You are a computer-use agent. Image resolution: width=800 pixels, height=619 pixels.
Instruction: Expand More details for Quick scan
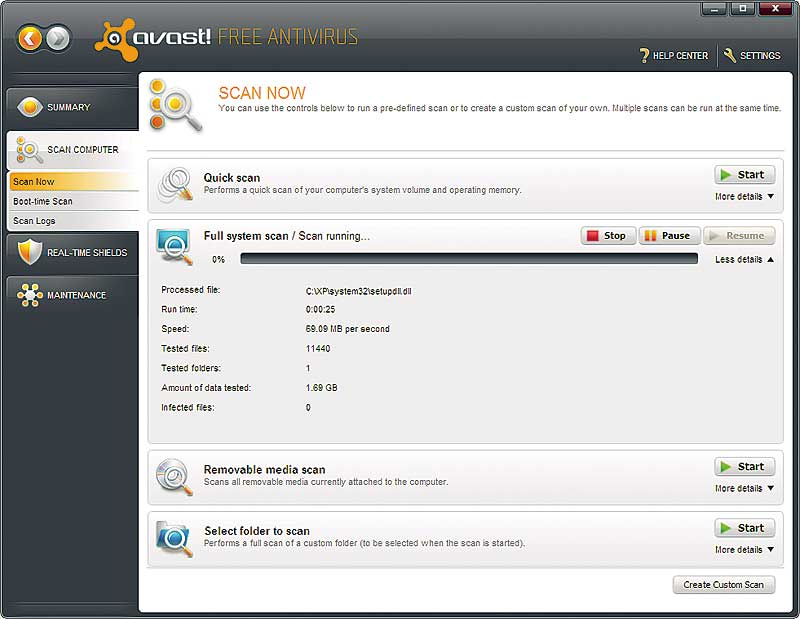point(744,196)
